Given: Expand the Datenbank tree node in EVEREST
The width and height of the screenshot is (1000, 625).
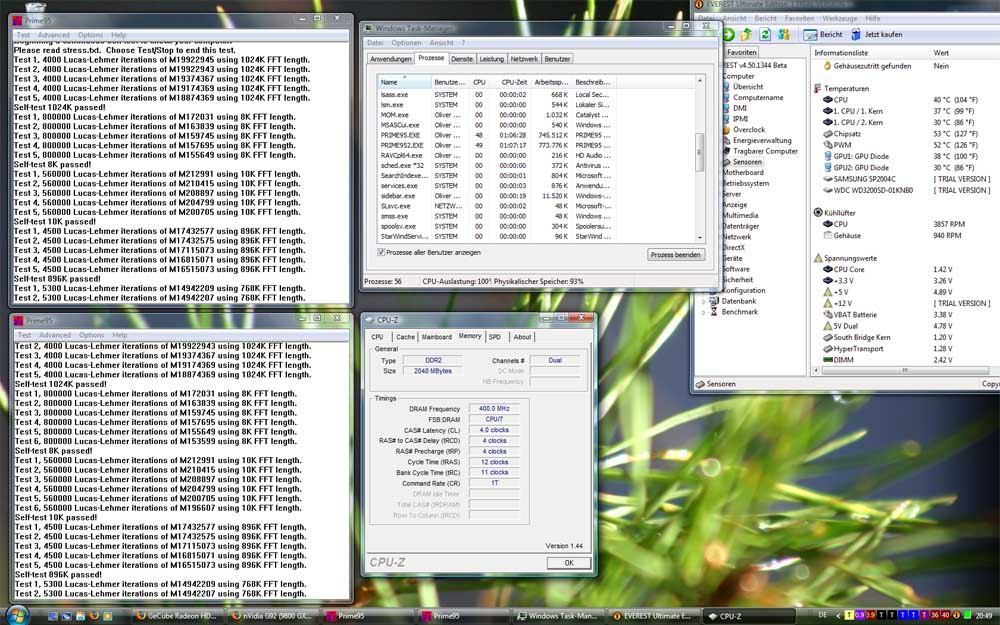Looking at the screenshot, I should click(x=704, y=301).
